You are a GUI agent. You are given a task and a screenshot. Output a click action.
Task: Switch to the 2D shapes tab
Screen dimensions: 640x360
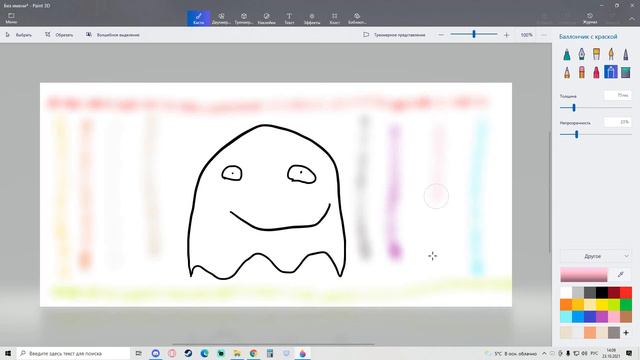(x=221, y=18)
